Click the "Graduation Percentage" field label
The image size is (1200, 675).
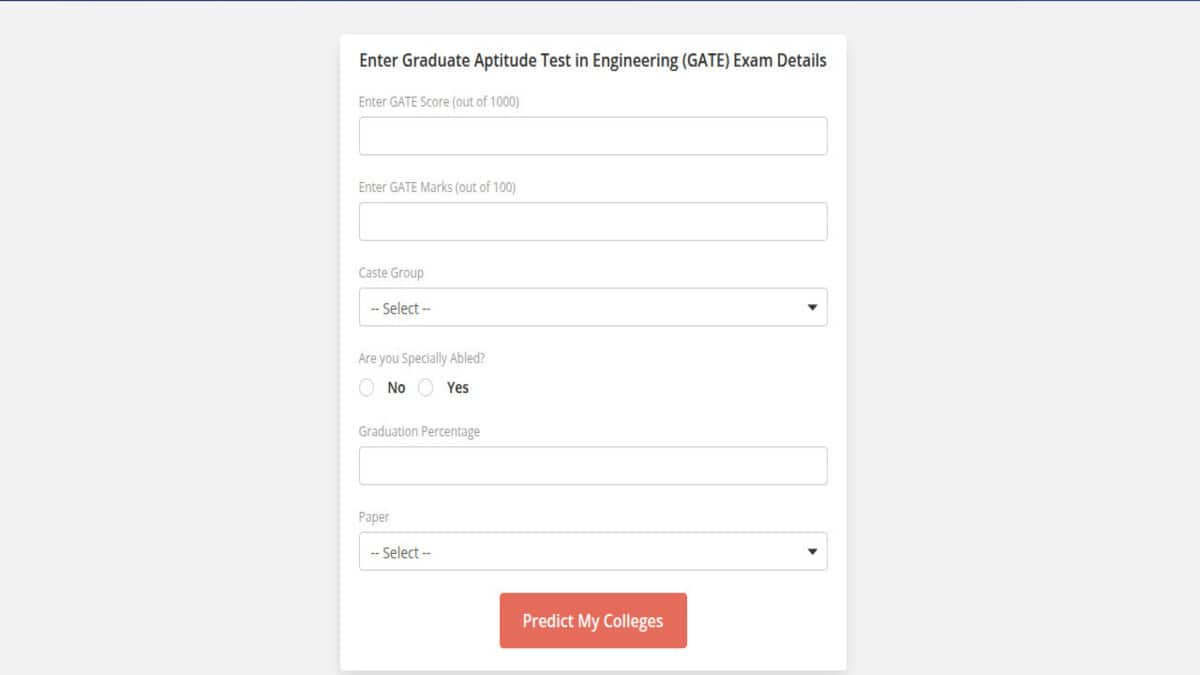(419, 432)
